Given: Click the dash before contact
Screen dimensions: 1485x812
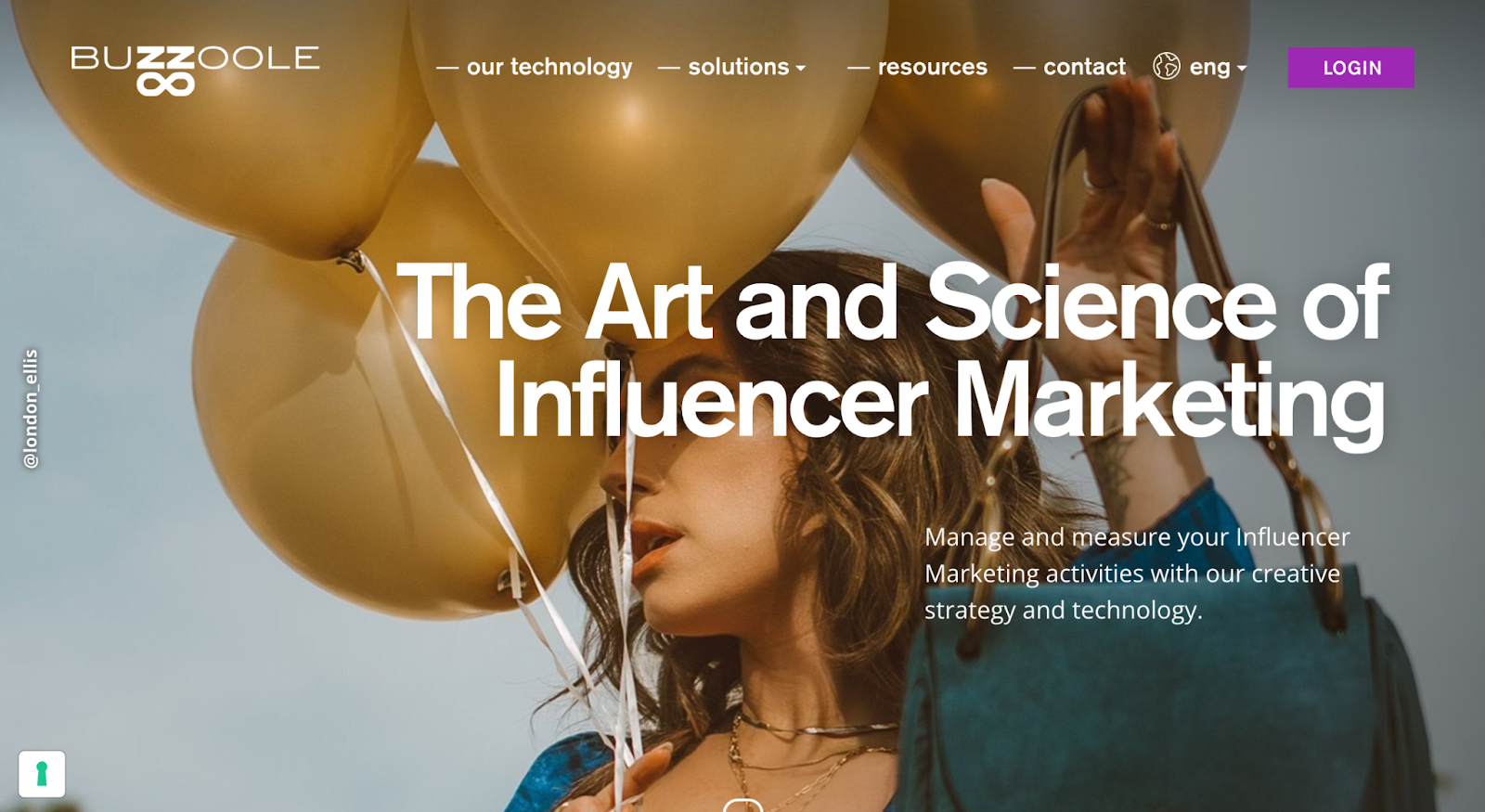Looking at the screenshot, I should (1025, 68).
